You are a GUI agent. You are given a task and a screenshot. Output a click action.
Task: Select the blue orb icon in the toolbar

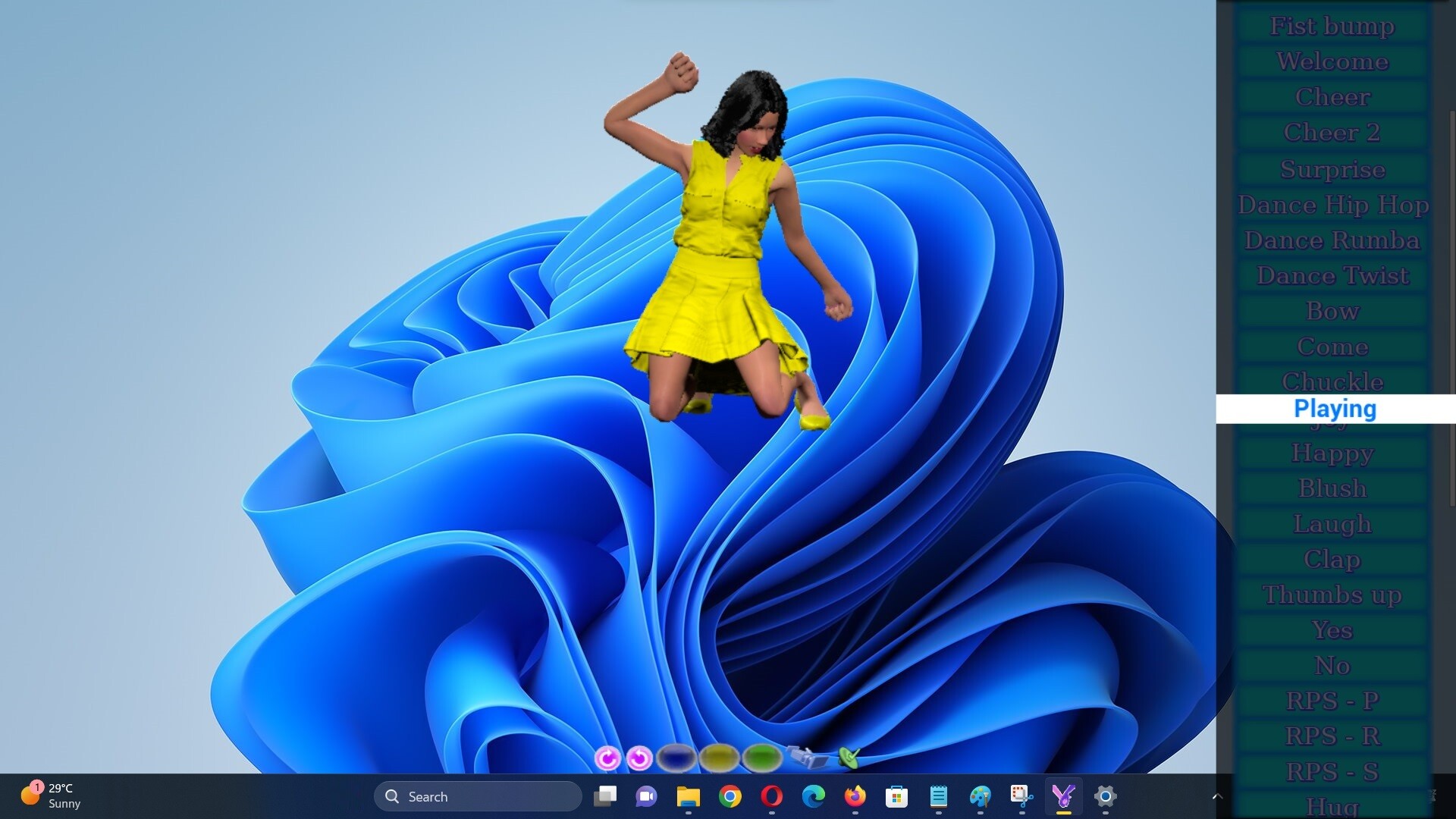click(676, 757)
